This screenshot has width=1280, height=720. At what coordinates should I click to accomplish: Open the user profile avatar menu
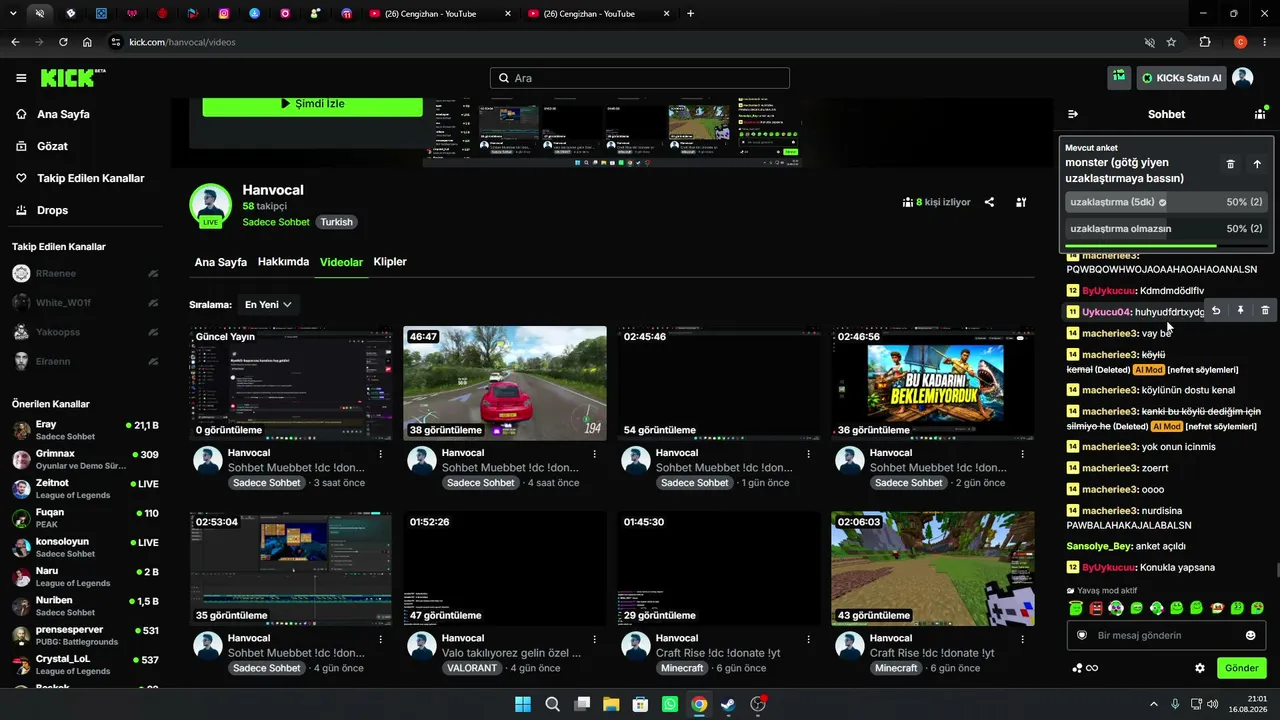pyautogui.click(x=1243, y=77)
